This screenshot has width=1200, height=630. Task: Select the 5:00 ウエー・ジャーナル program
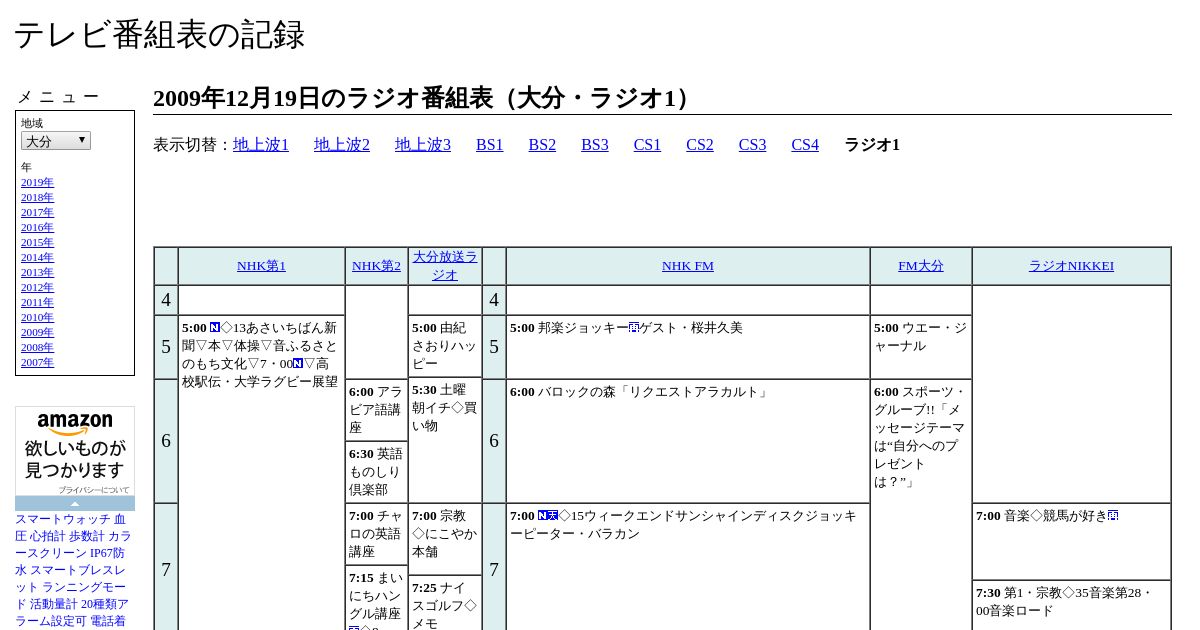coord(921,347)
